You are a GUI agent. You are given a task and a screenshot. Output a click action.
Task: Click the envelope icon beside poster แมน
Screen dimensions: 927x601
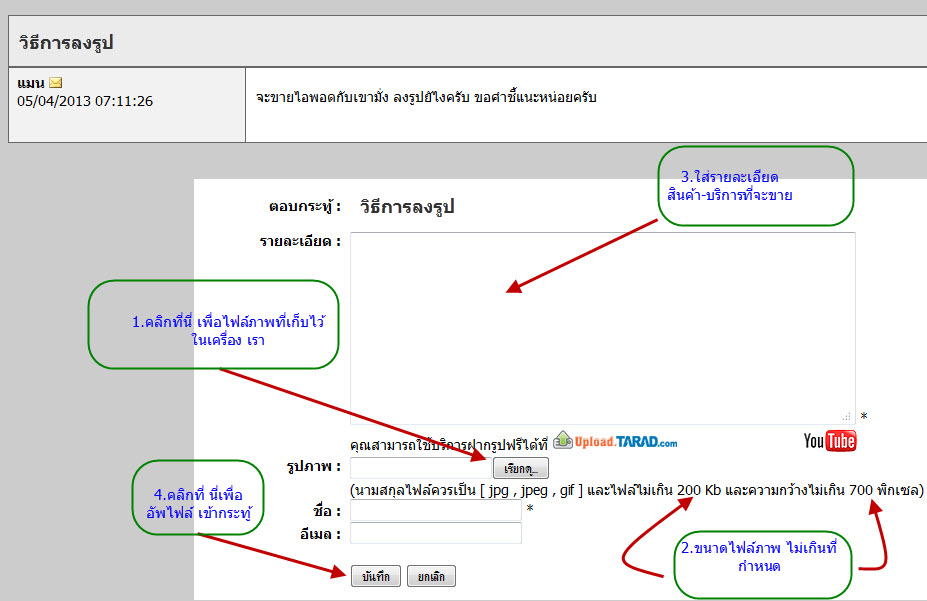pyautogui.click(x=56, y=82)
